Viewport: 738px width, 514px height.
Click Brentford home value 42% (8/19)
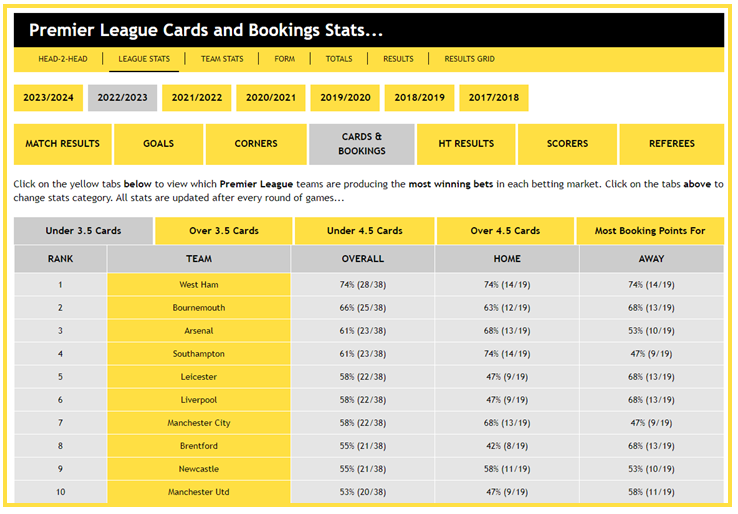click(507, 446)
